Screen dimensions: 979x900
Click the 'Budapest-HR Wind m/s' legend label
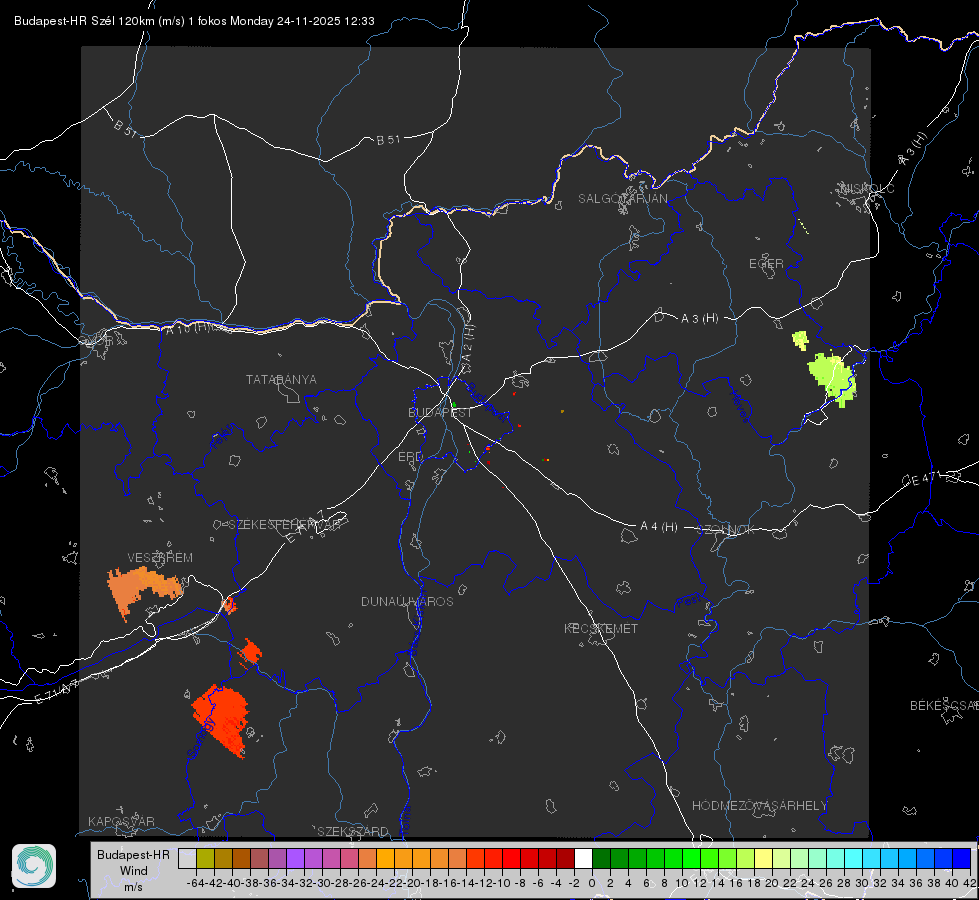pos(134,870)
